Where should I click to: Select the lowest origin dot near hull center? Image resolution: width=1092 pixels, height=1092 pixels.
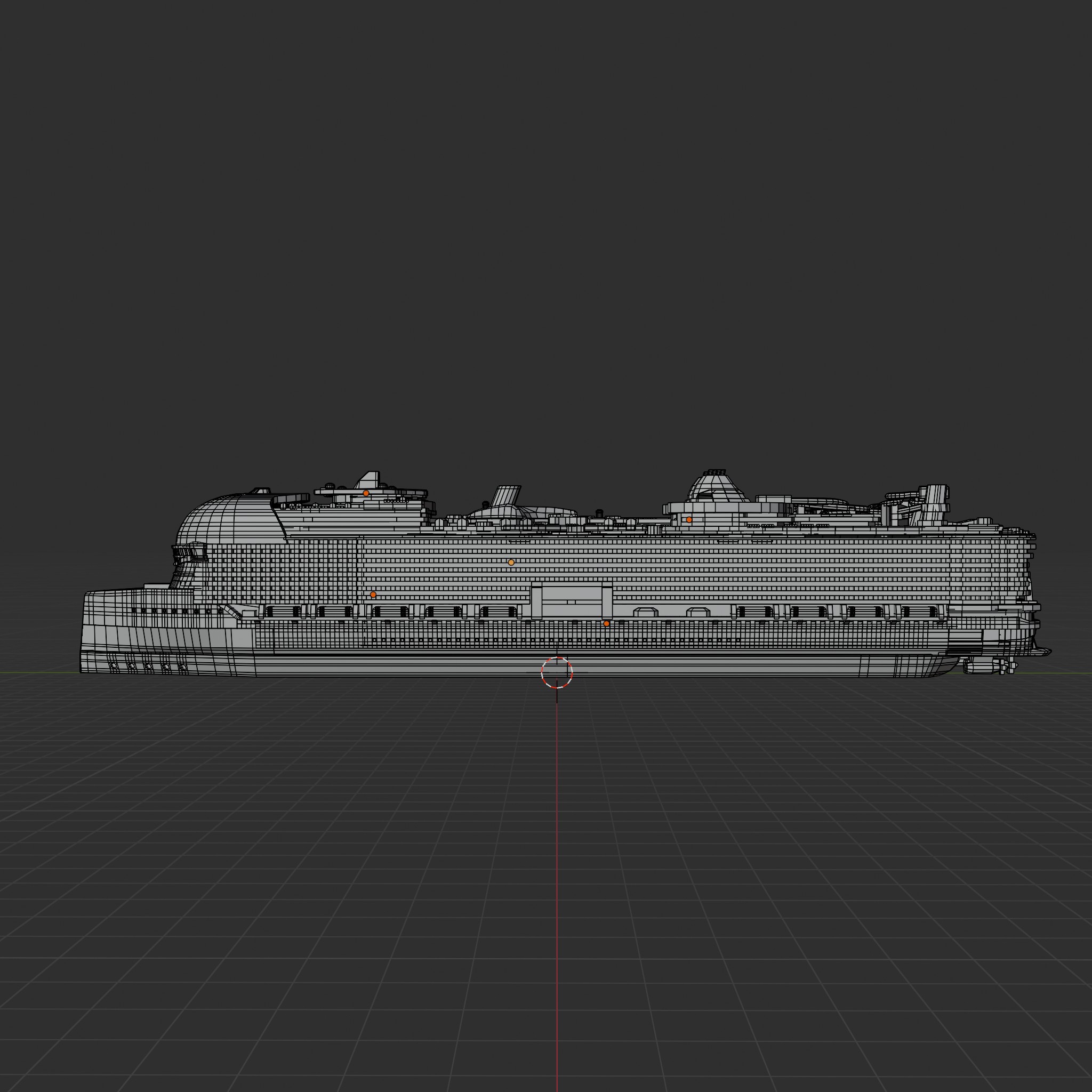pyautogui.click(x=606, y=623)
